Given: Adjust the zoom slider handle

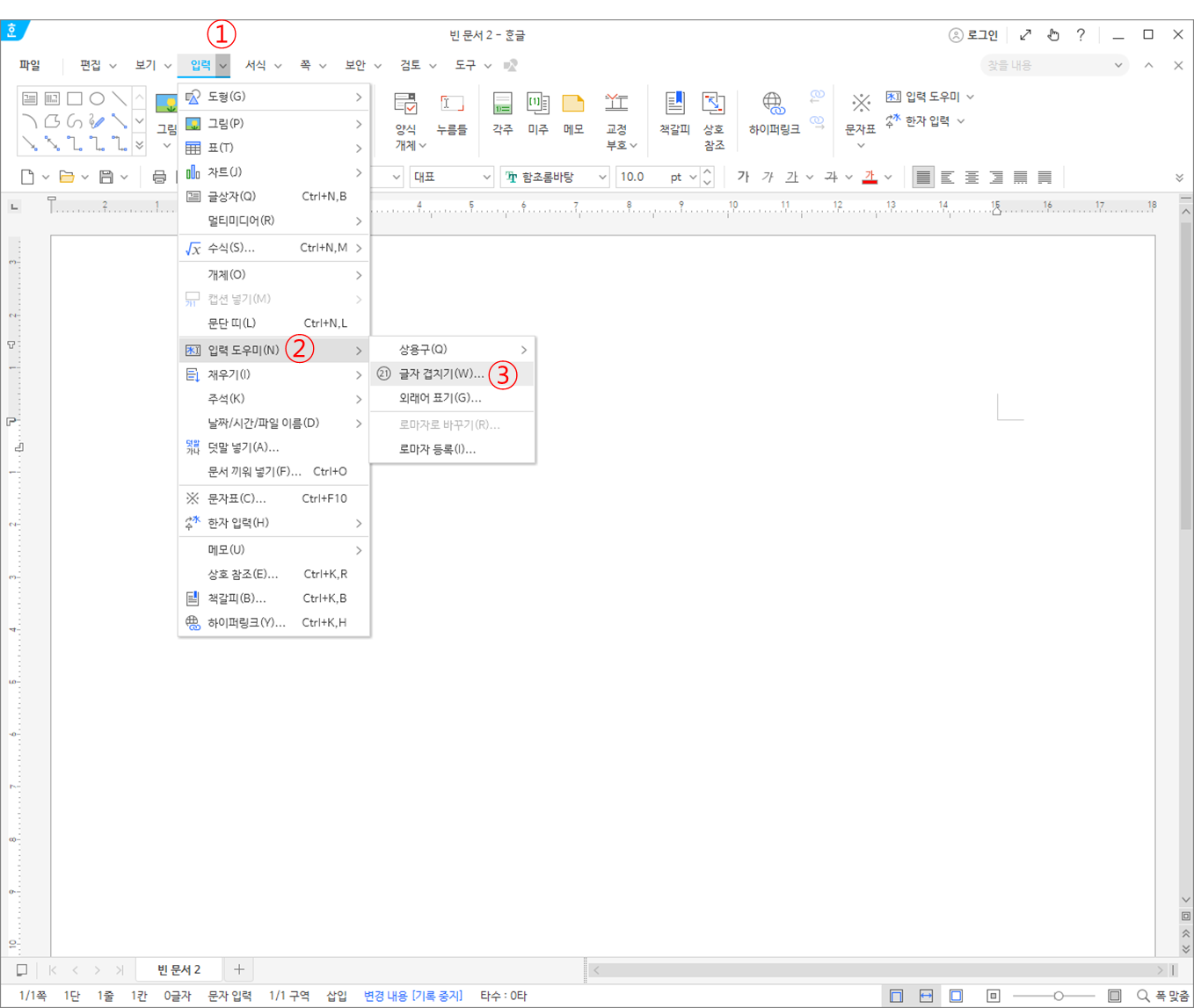Looking at the screenshot, I should (1059, 996).
